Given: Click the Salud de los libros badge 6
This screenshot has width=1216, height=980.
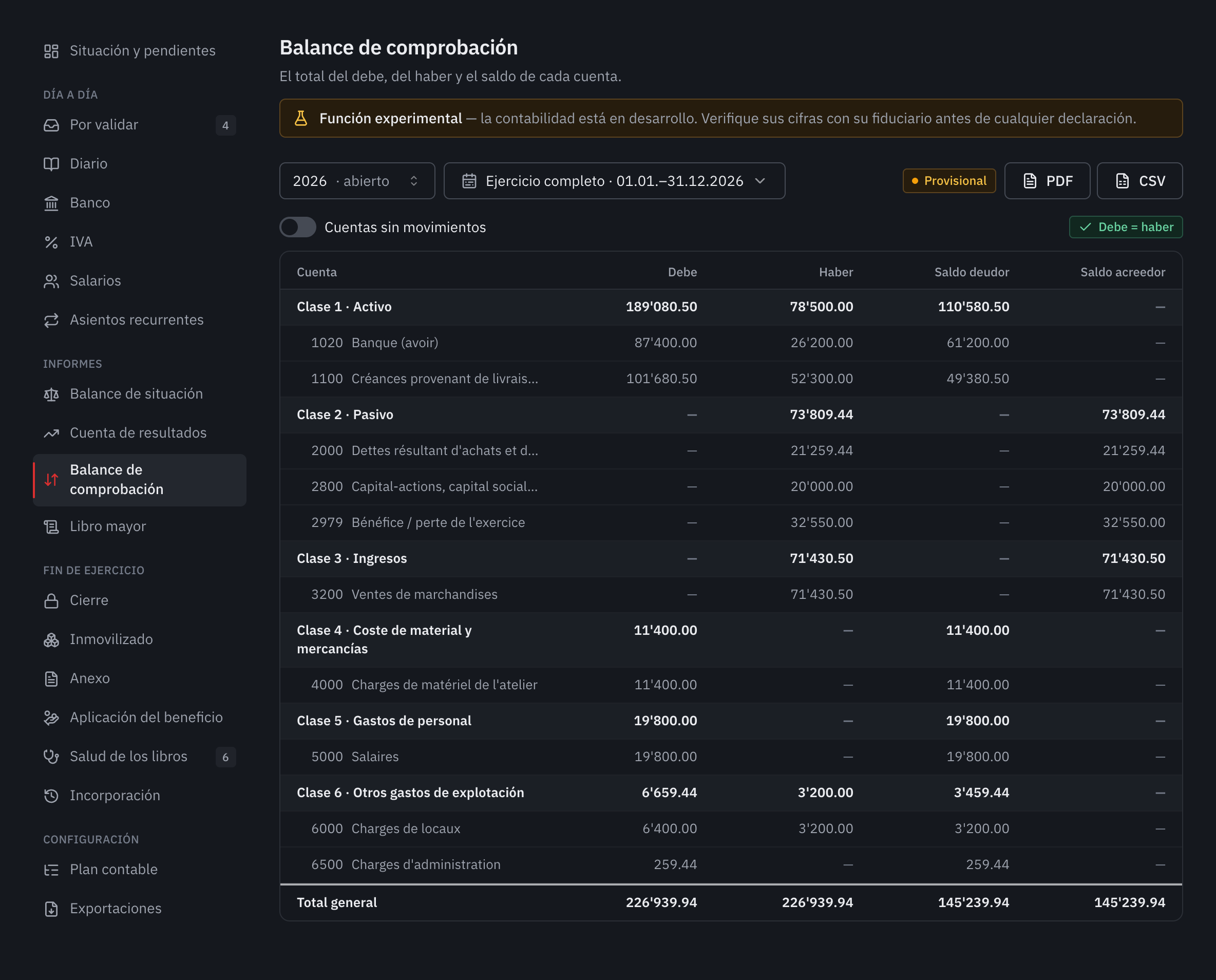Looking at the screenshot, I should point(226,757).
